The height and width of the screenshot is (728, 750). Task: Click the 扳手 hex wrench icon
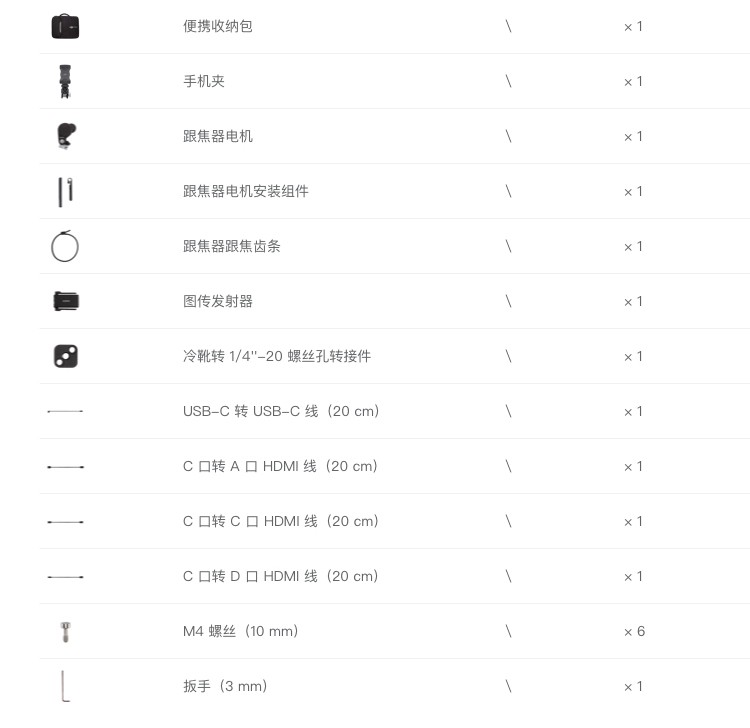pos(66,686)
